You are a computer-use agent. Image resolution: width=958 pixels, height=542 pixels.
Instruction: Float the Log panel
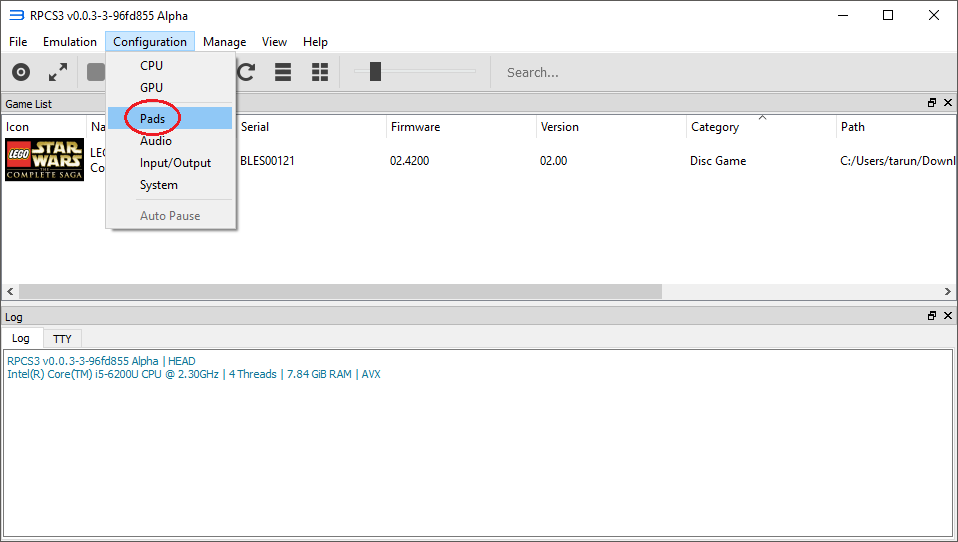932,316
